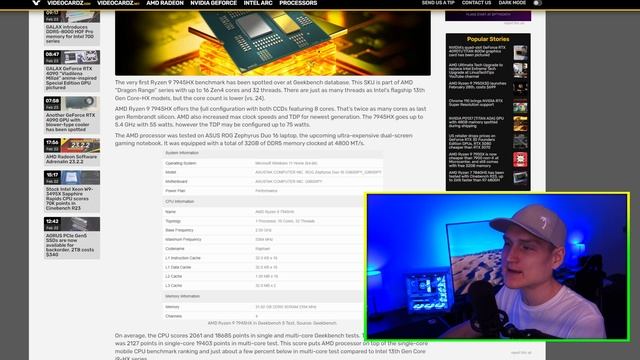This screenshot has height=360, width=640.
Task: Open US retailer drops RTX 30 prices story
Action: [472, 142]
